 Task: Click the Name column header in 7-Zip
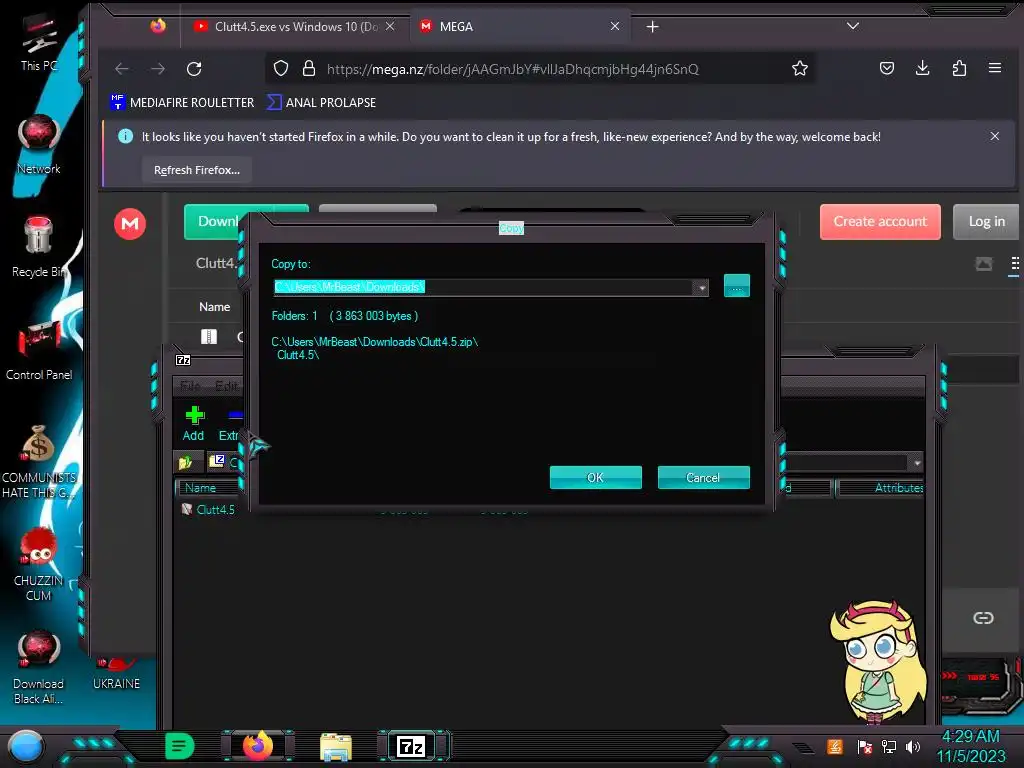209,488
